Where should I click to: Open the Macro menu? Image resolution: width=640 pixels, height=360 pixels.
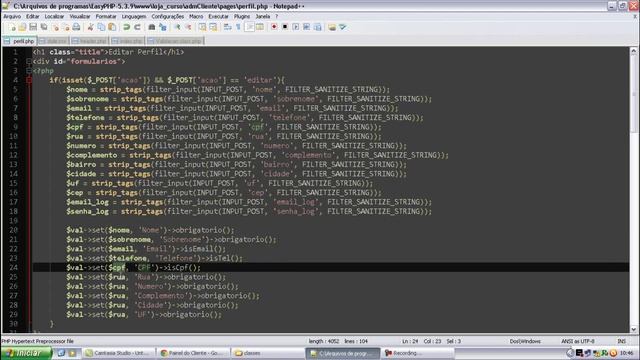[x=196, y=16]
